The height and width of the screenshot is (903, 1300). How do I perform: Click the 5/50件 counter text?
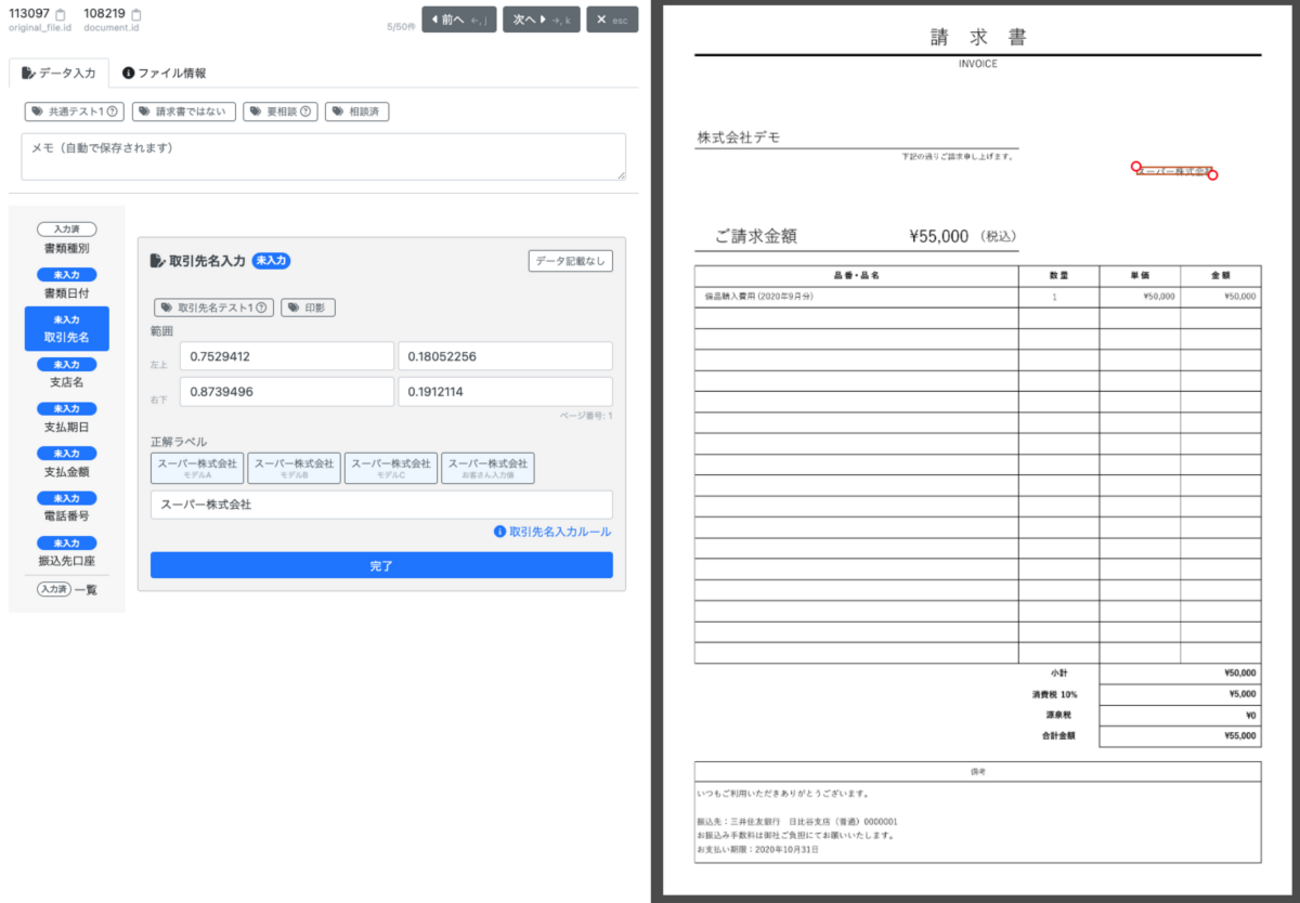pos(401,27)
